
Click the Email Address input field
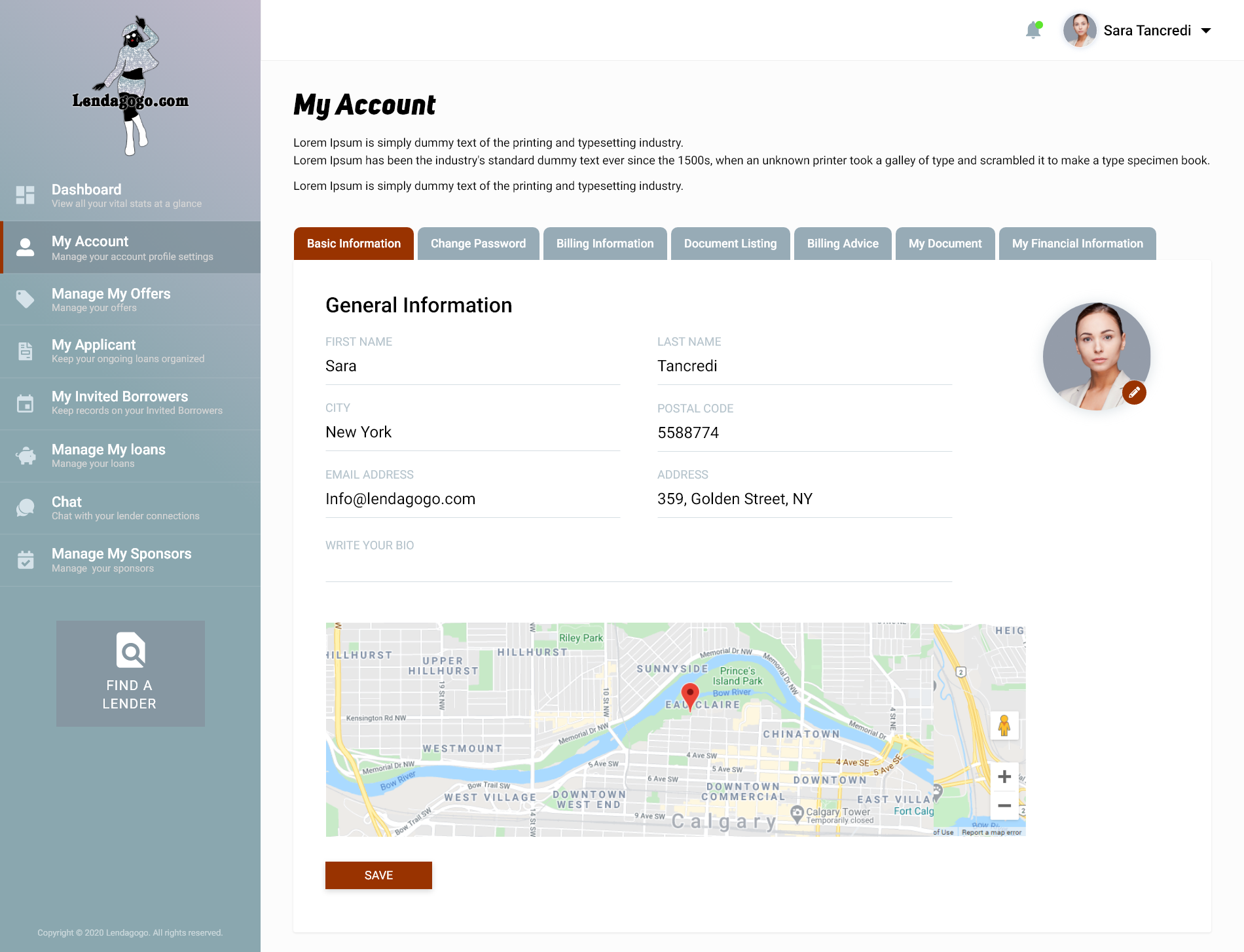tap(472, 500)
